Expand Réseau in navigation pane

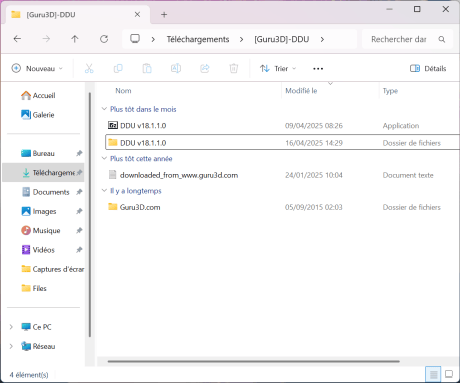coord(11,346)
